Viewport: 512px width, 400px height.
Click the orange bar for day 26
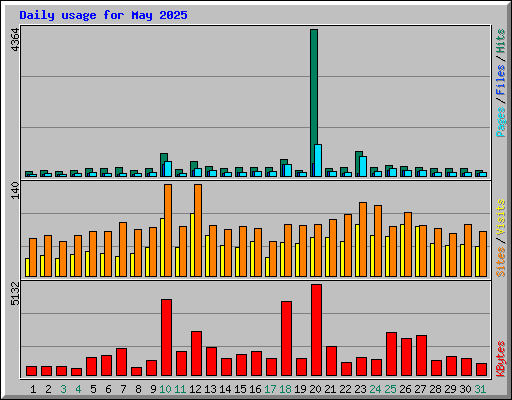click(x=408, y=244)
